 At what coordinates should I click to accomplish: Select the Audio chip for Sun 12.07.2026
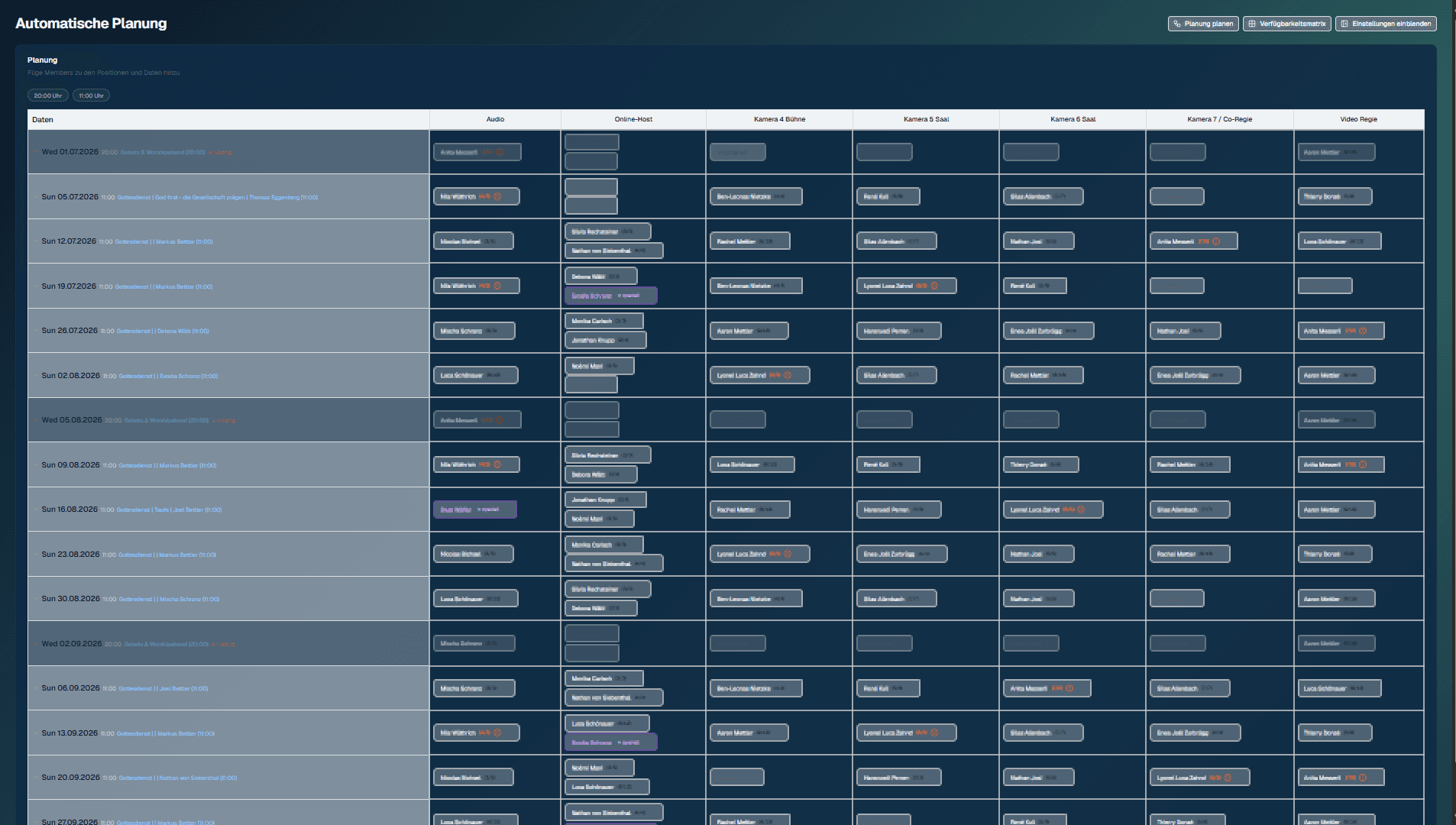[x=474, y=241]
